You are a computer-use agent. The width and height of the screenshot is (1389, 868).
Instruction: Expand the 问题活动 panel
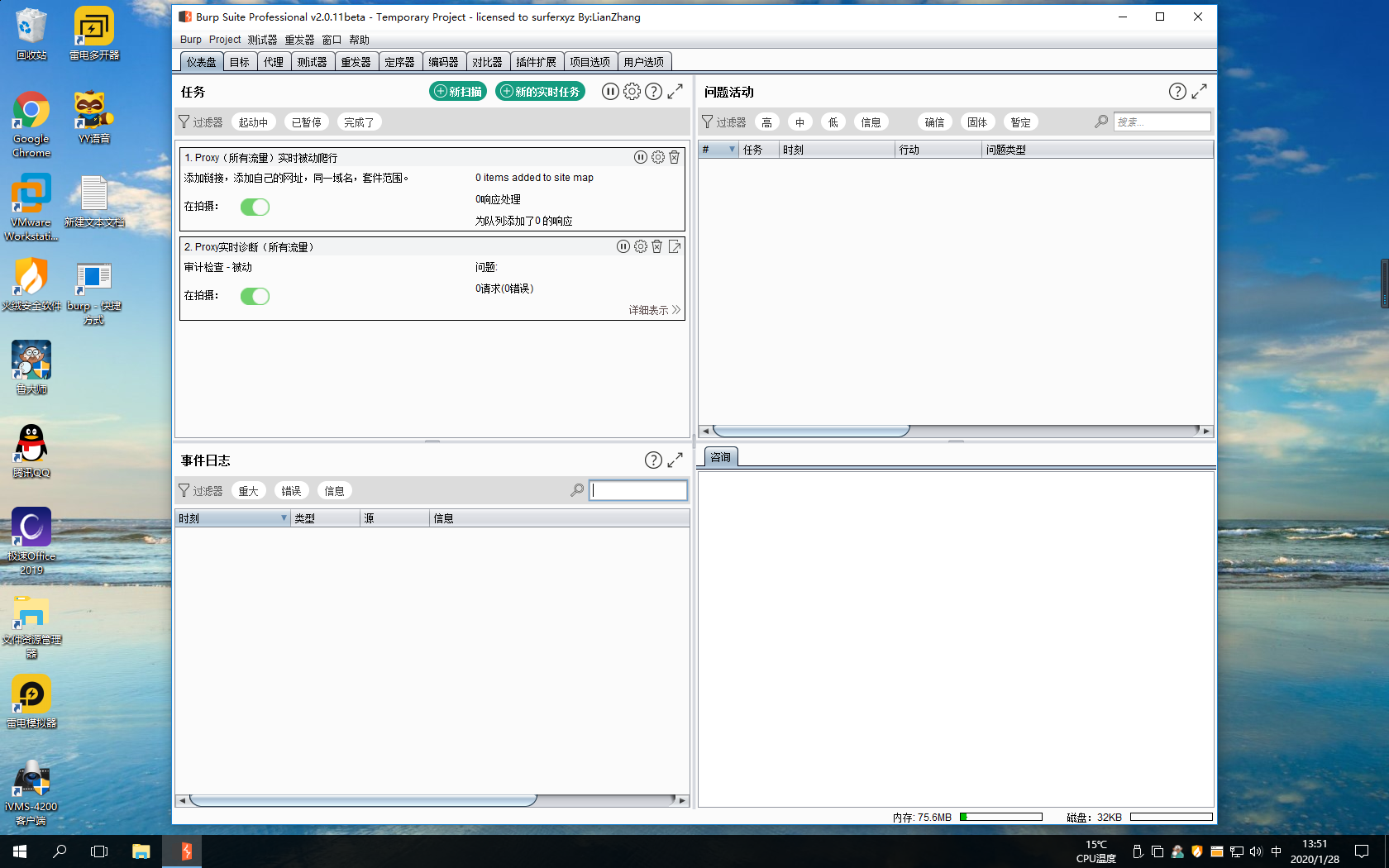[1200, 92]
